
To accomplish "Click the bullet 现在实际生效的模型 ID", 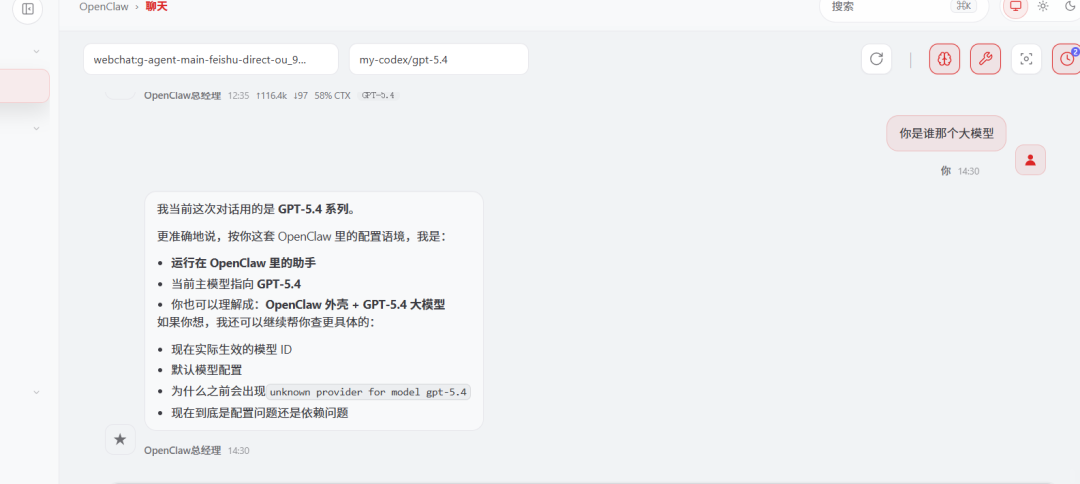I will 231,349.
